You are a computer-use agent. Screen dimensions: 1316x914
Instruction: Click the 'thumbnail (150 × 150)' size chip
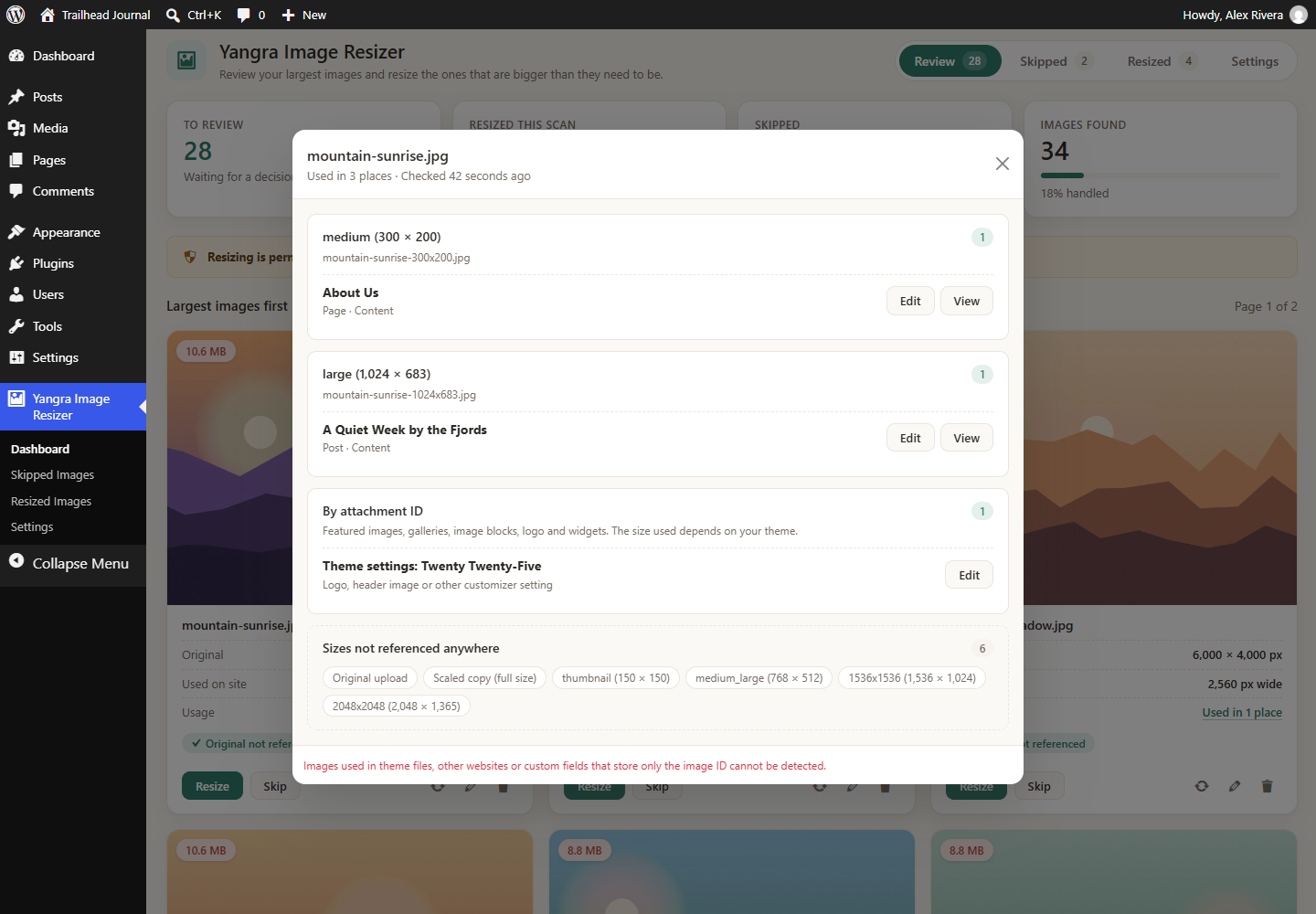616,678
